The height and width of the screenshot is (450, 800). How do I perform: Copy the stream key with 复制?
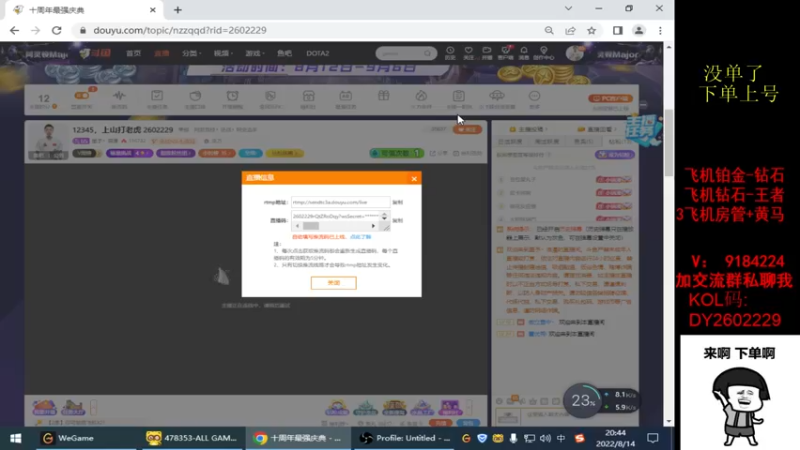(x=397, y=220)
